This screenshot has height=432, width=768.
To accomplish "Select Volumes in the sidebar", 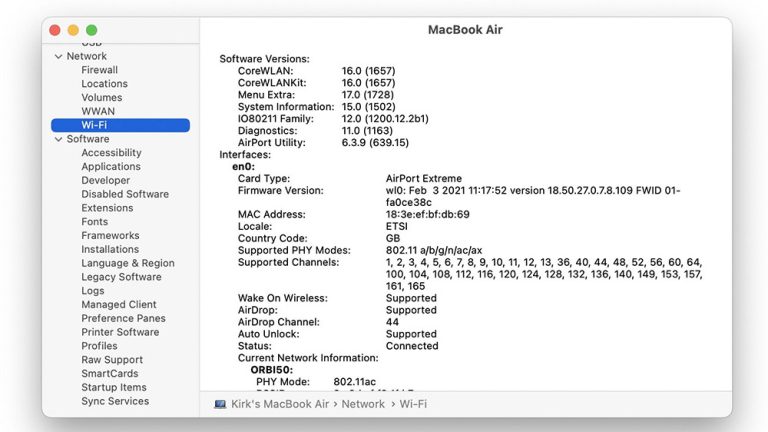I will pos(102,98).
